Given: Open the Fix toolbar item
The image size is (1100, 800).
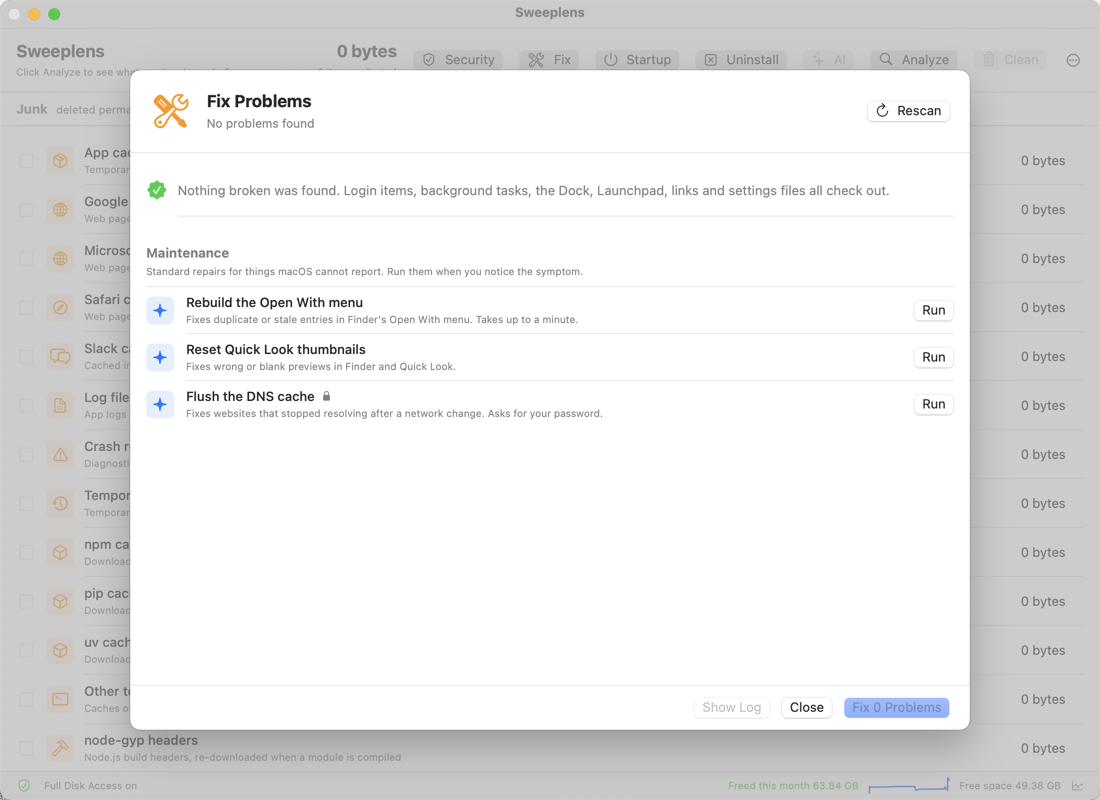Looking at the screenshot, I should (x=549, y=60).
